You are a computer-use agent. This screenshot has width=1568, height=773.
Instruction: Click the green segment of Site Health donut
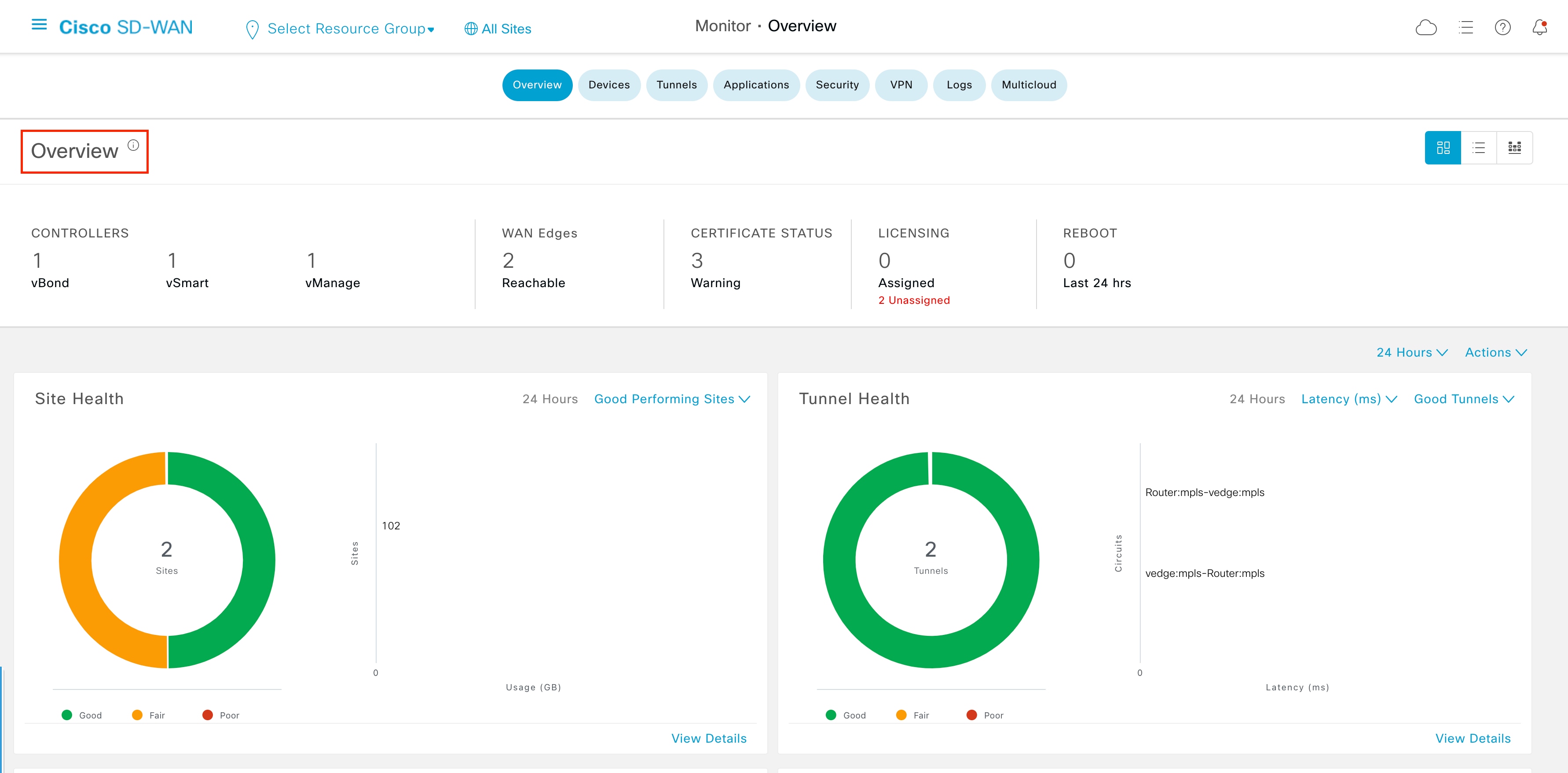tap(259, 560)
